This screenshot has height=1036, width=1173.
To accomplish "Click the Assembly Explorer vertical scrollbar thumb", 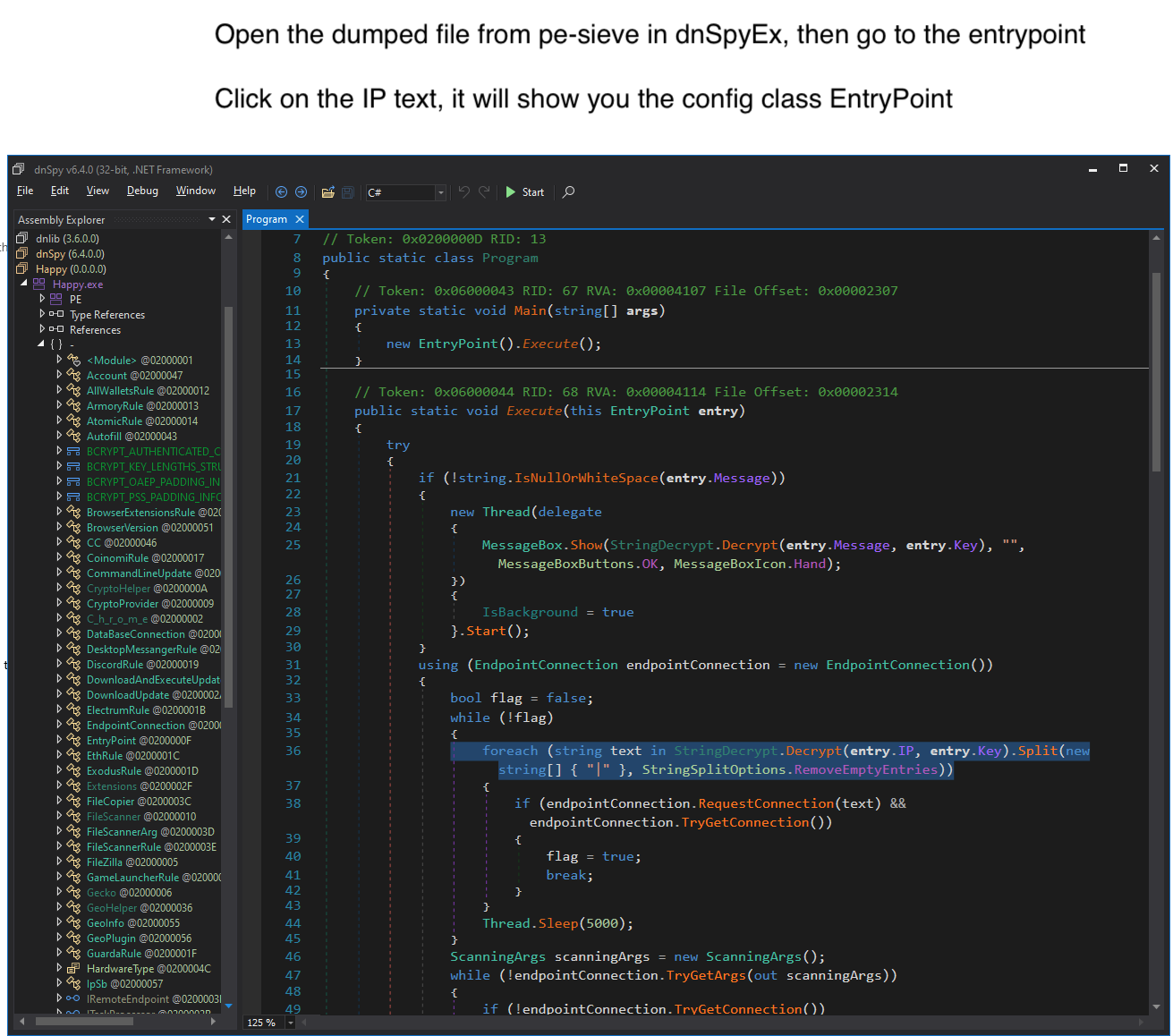I will click(228, 507).
